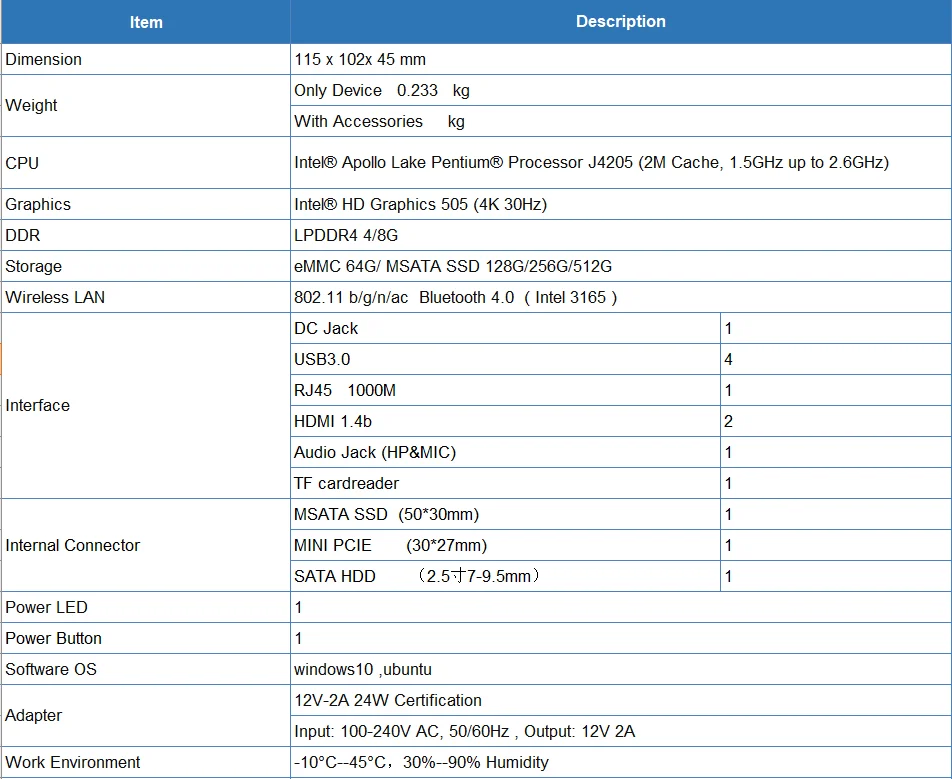Click the 'With Accessories kg' cell
Image resolution: width=952 pixels, height=779 pixels.
click(620, 121)
